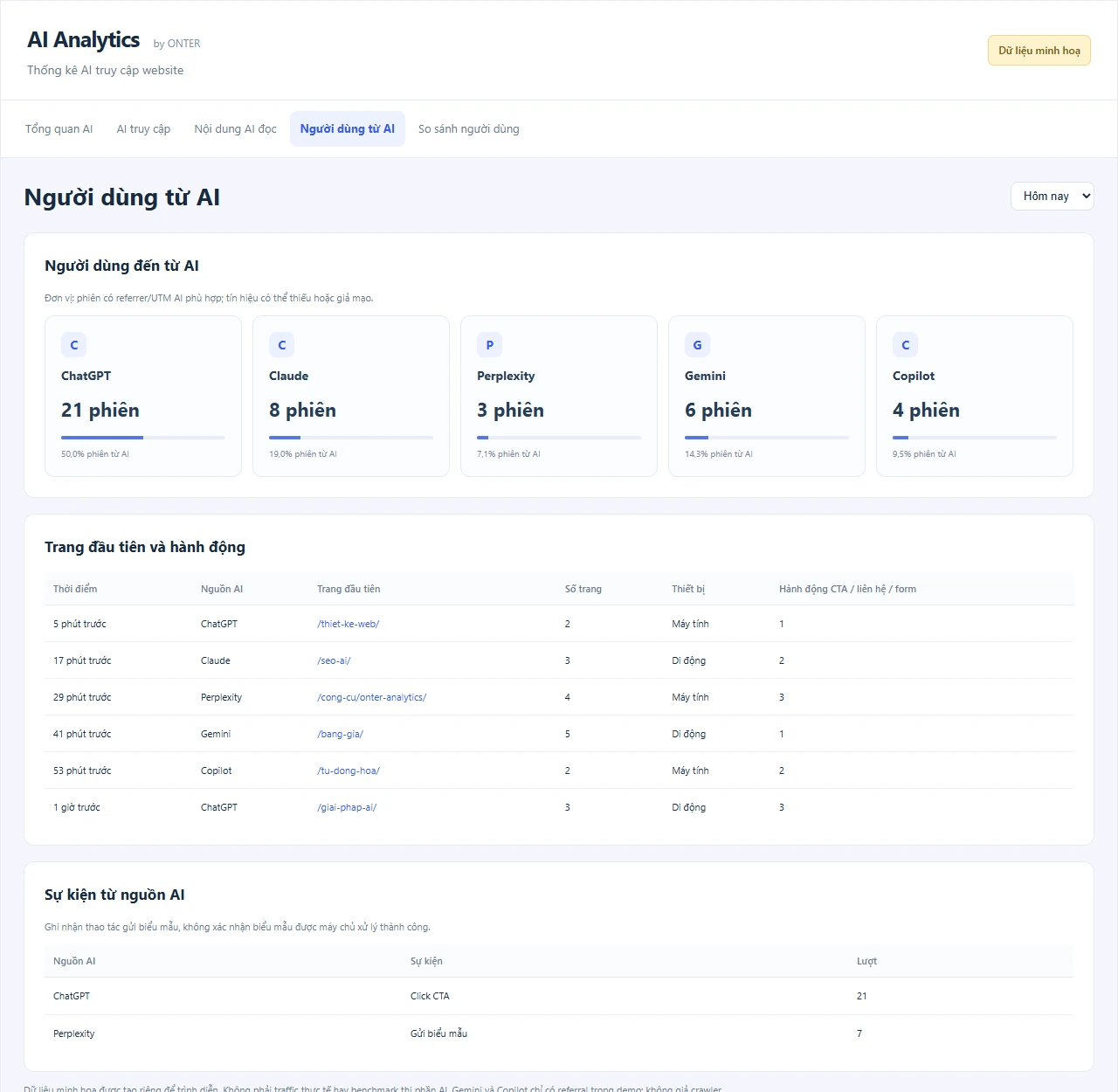Click the 41 phút trước row cell
The height and width of the screenshot is (1092, 1118).
[82, 734]
